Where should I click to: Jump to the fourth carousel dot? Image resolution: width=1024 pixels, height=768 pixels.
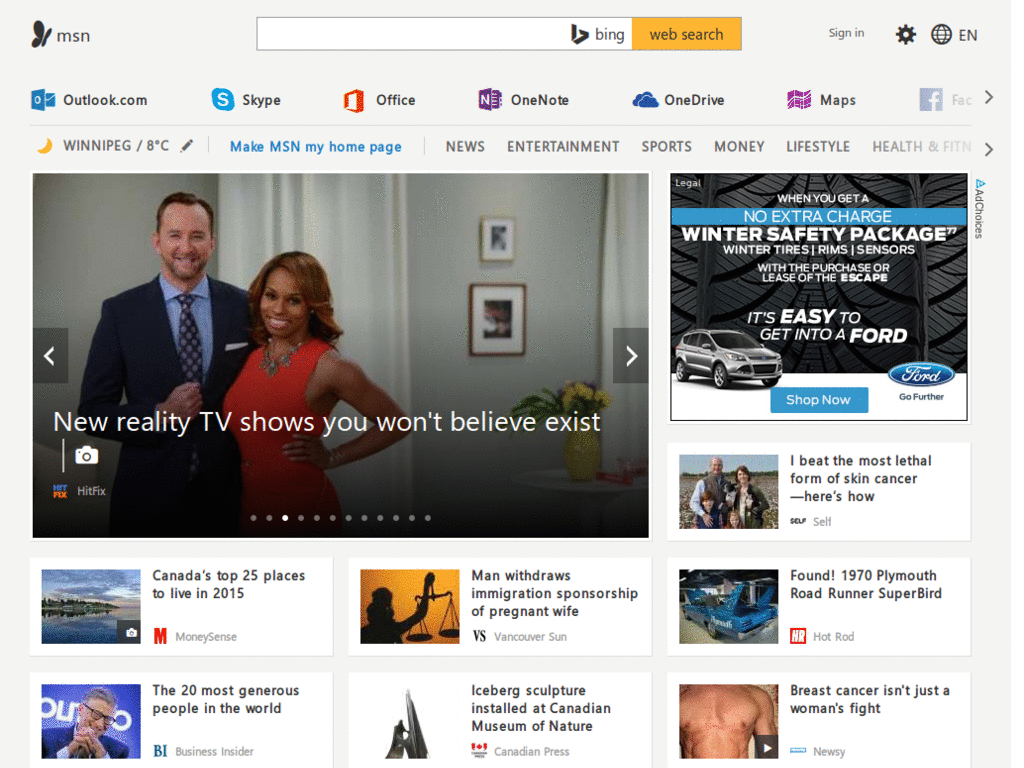[x=300, y=518]
